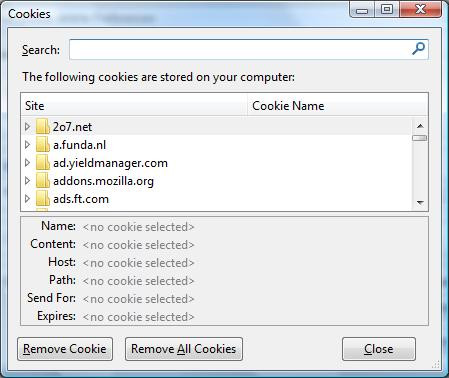Expand the addons.mozilla.org disclosure triangle
This screenshot has width=449, height=378.
click(28, 181)
